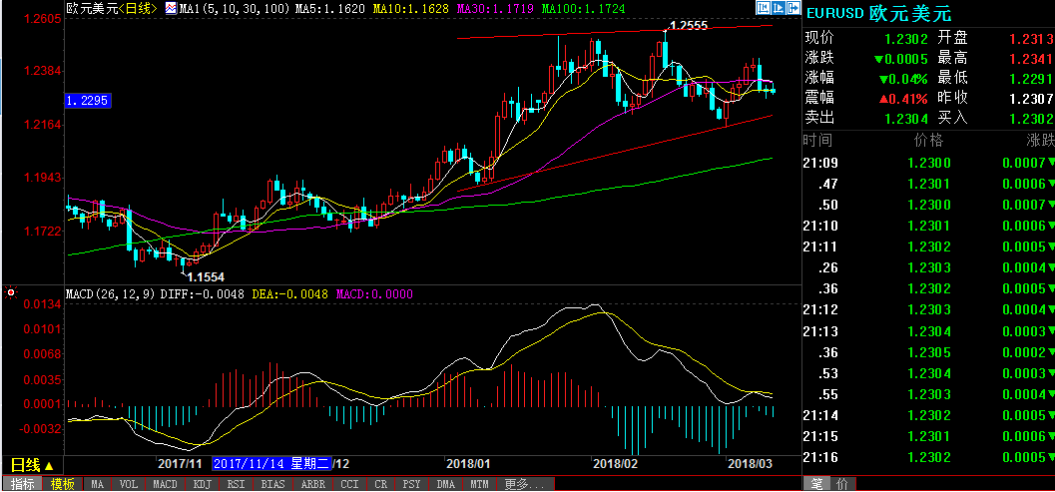Screen dimensions: 1055x492
Task: Select the BIAS indicator tab
Action: [272, 485]
